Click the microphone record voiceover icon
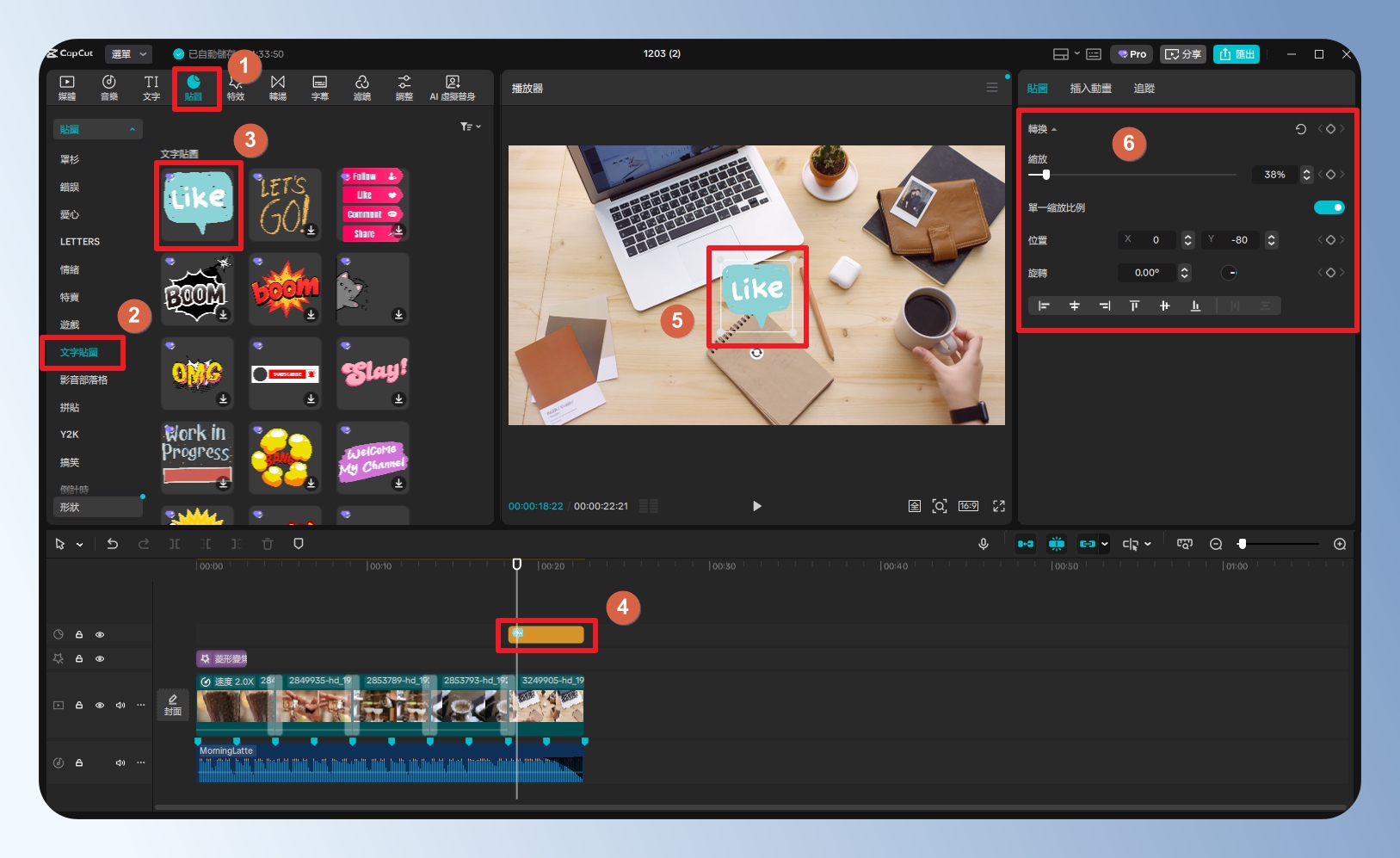This screenshot has height=858, width=1400. [x=983, y=544]
